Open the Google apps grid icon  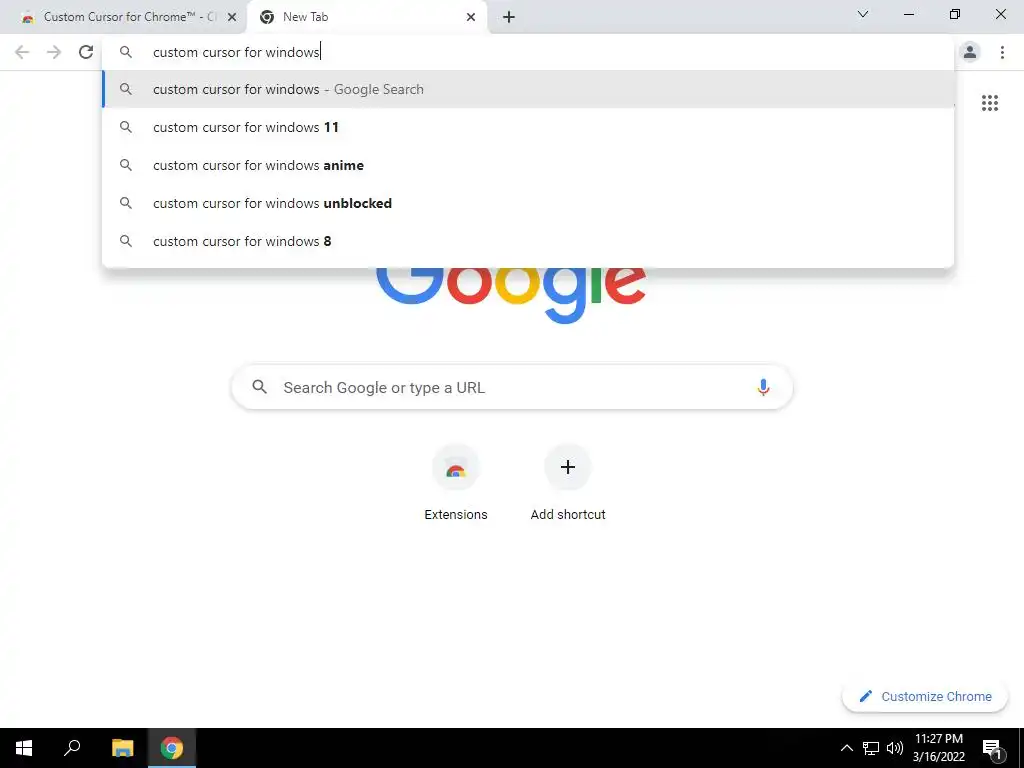click(989, 103)
